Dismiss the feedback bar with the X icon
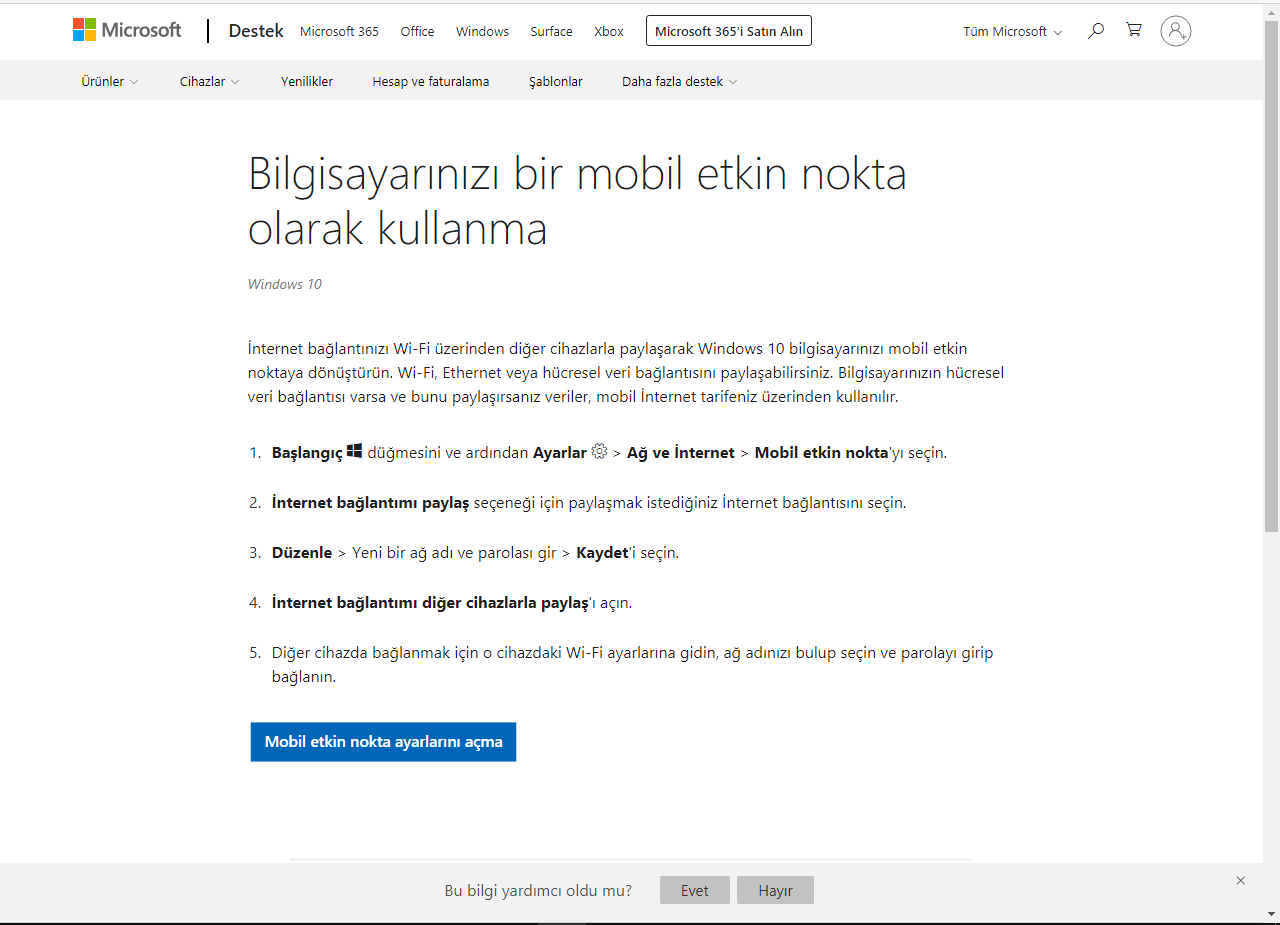The height and width of the screenshot is (925, 1280). click(1241, 881)
